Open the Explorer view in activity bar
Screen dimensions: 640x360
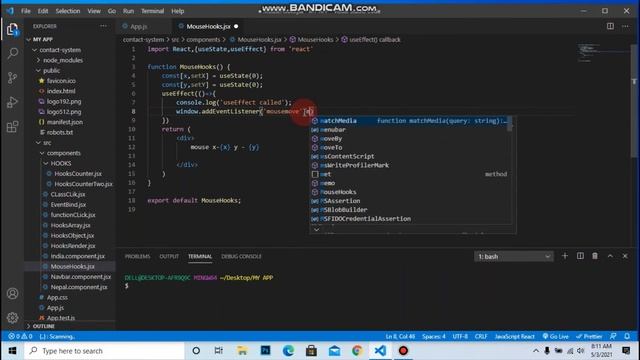coord(12,29)
